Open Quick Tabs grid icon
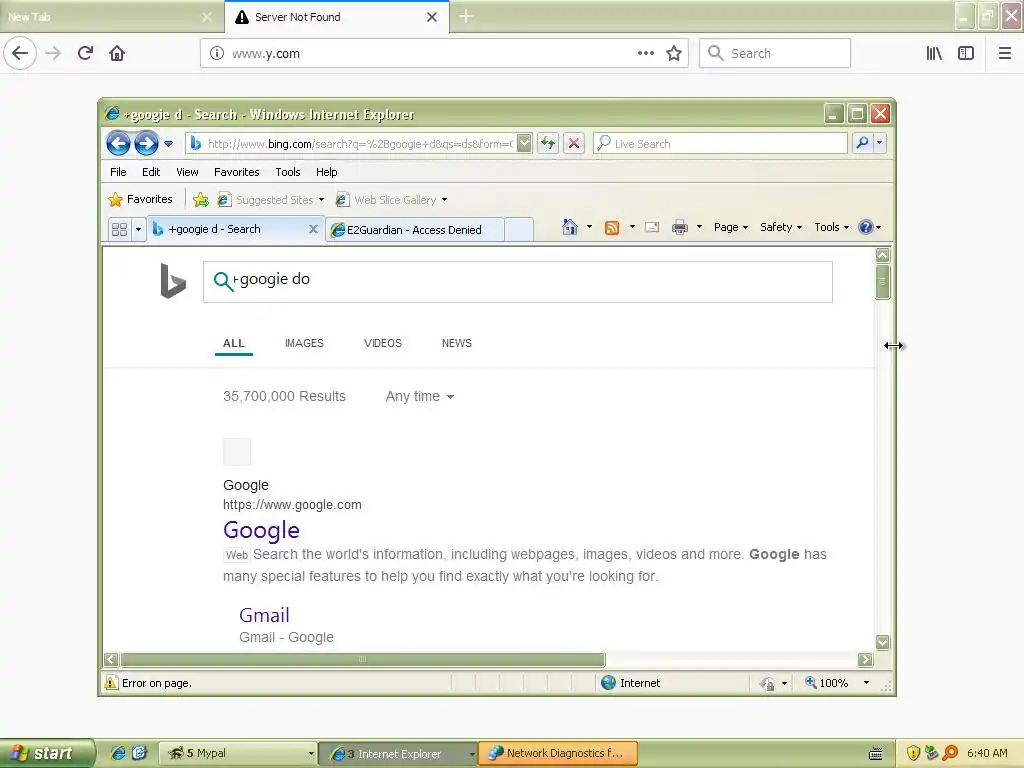The image size is (1024, 768). [120, 229]
